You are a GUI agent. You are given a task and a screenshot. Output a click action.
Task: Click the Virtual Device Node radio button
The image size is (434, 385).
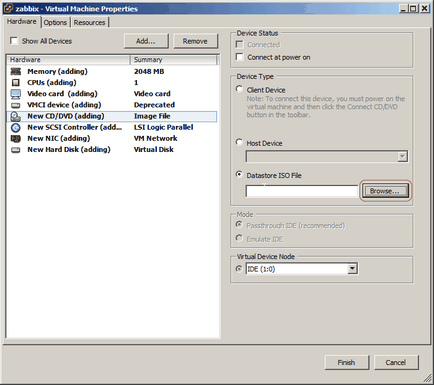[239, 268]
